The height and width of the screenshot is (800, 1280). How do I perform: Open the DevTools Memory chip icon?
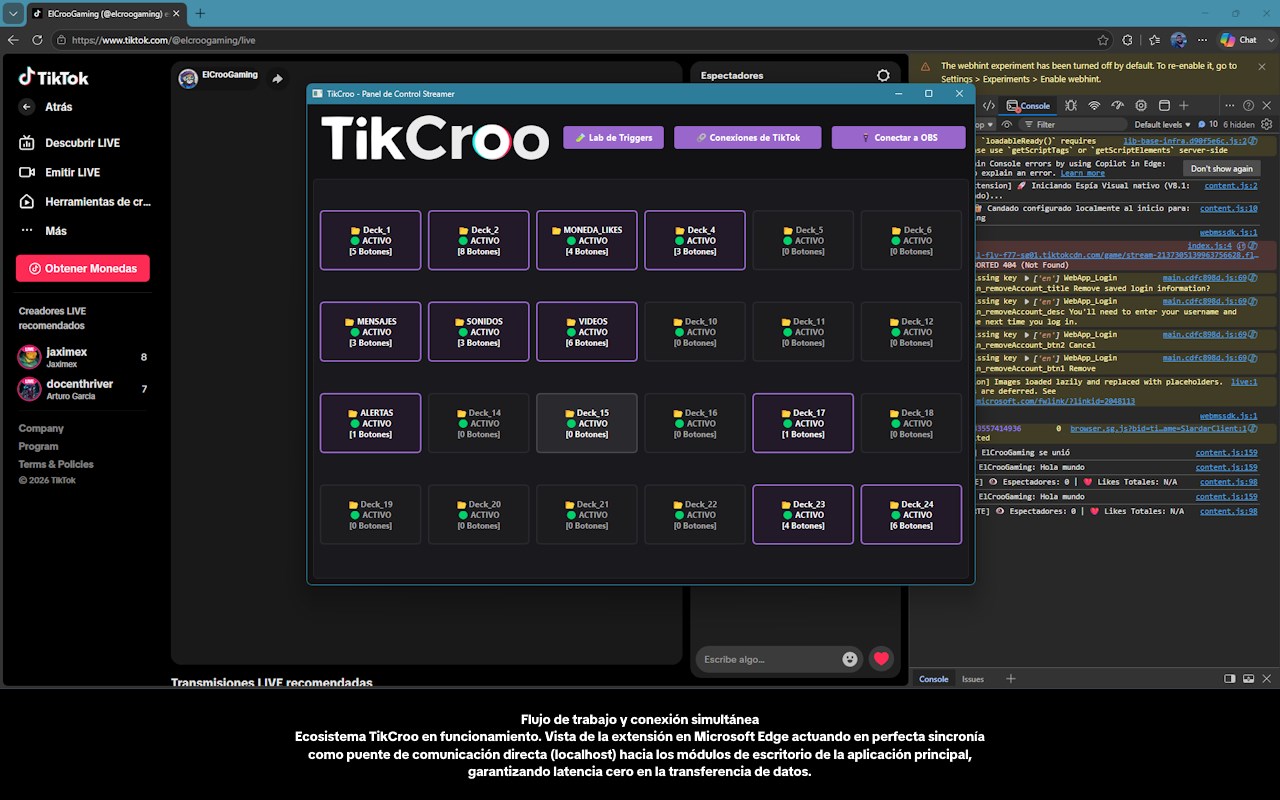(1141, 106)
